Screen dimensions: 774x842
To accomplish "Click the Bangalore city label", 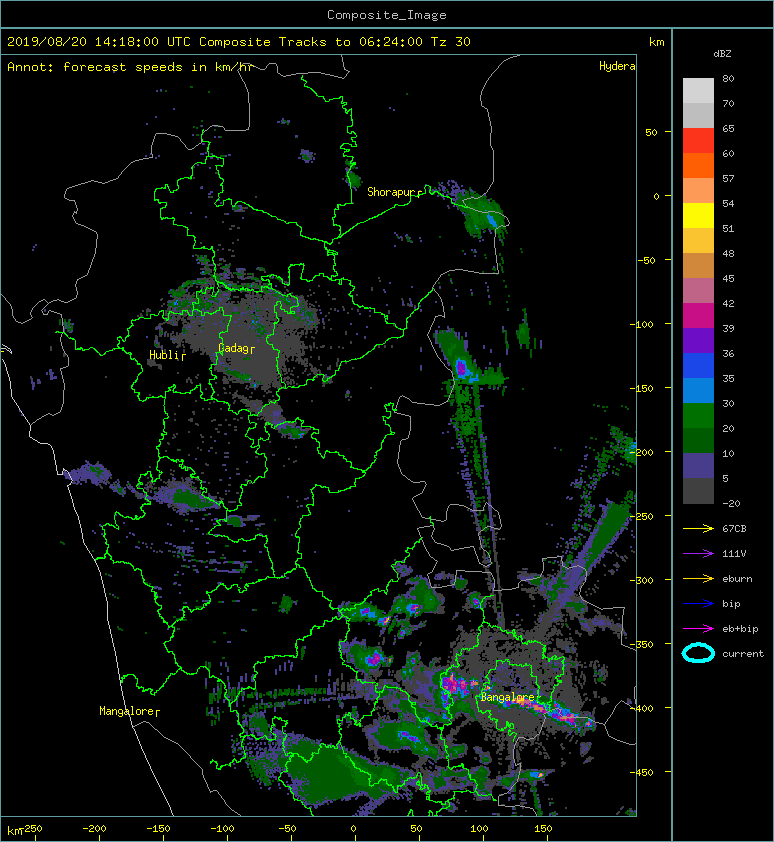I will (x=508, y=698).
